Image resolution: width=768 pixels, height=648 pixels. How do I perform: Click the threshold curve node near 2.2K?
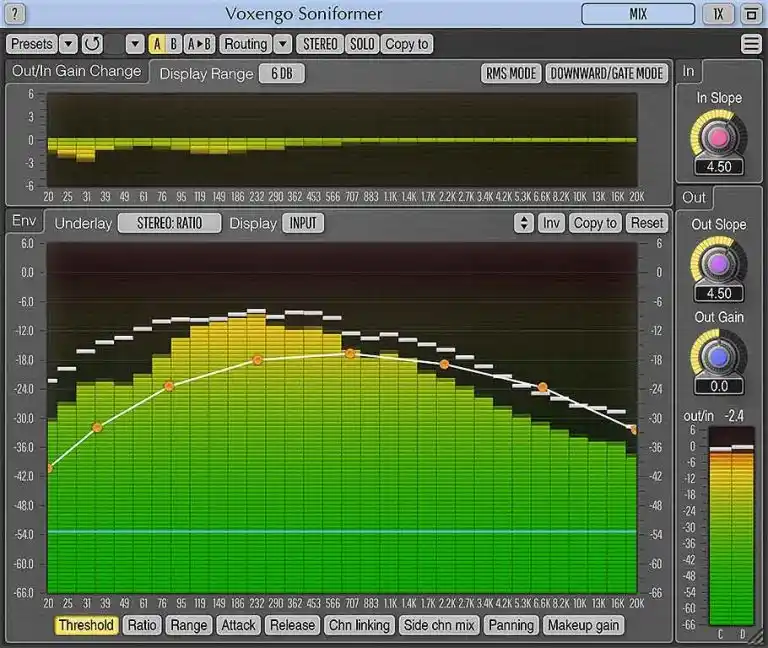point(444,364)
